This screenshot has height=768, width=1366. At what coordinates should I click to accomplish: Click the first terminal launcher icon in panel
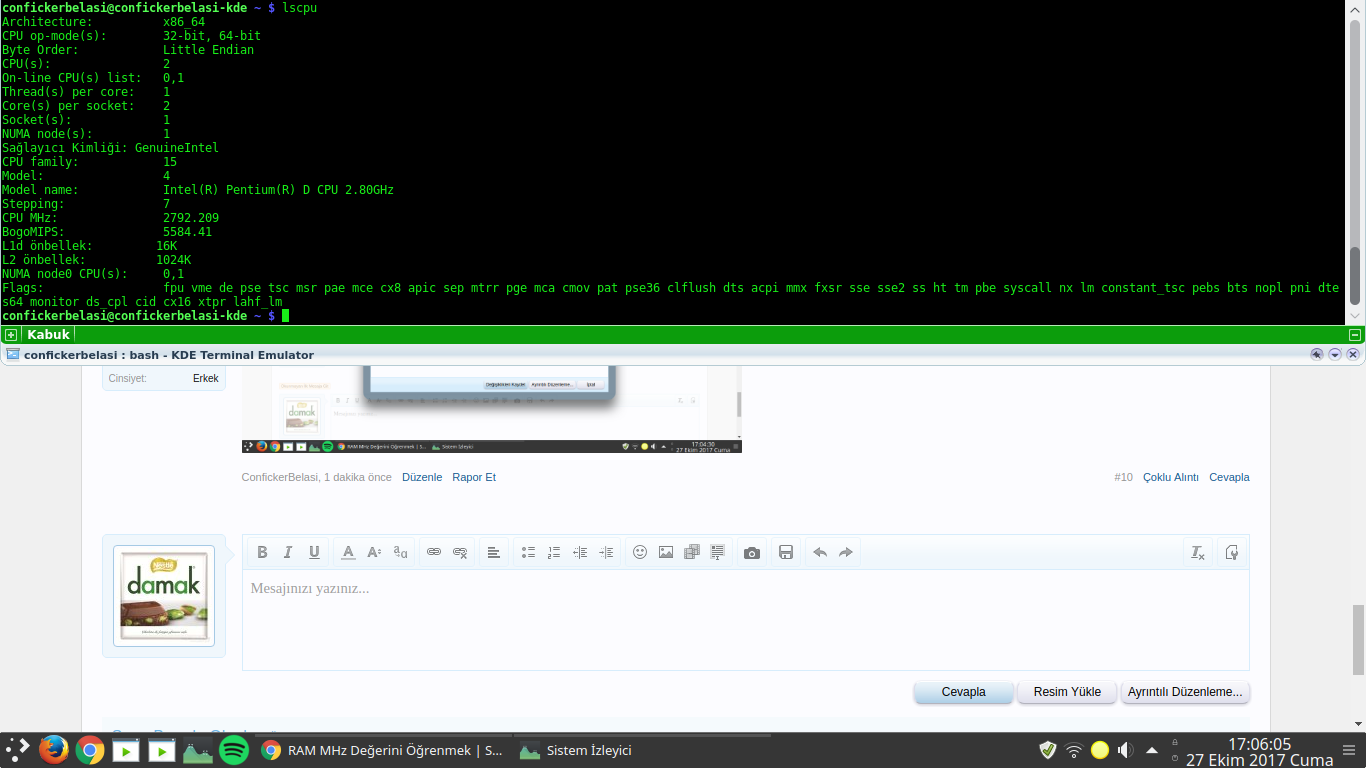[x=126, y=750]
